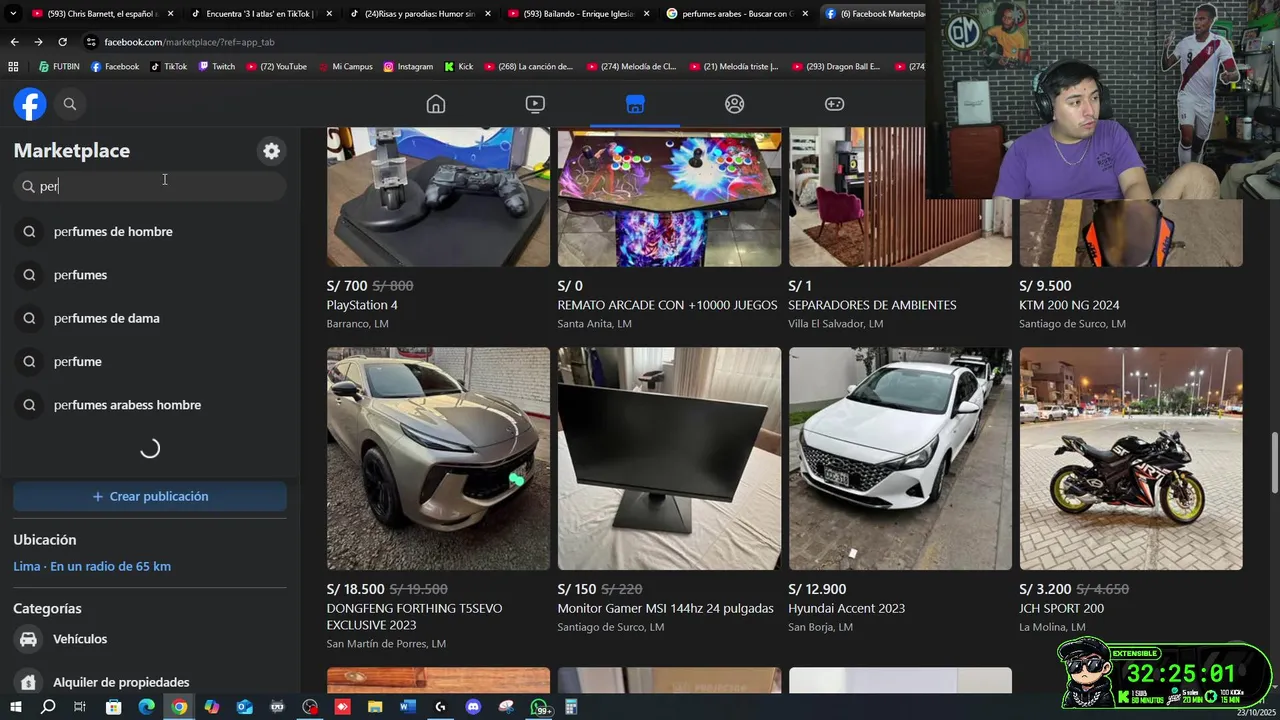The width and height of the screenshot is (1280, 720).
Task: Open the Hyundai Accent 2023 listing photo
Action: (900, 459)
